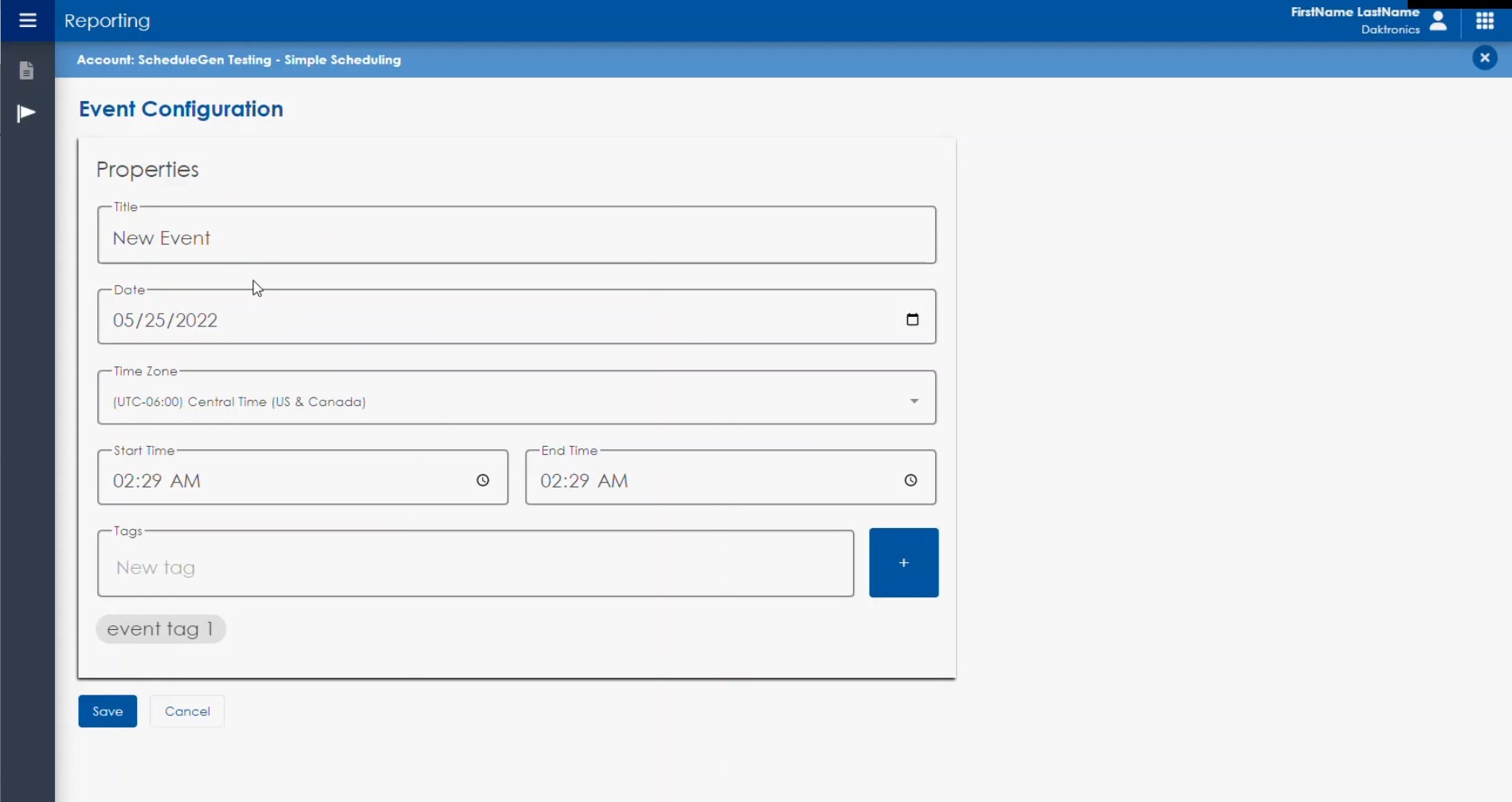The image size is (1512, 802).
Task: Open the calendar icon in the Date field
Action: (913, 318)
